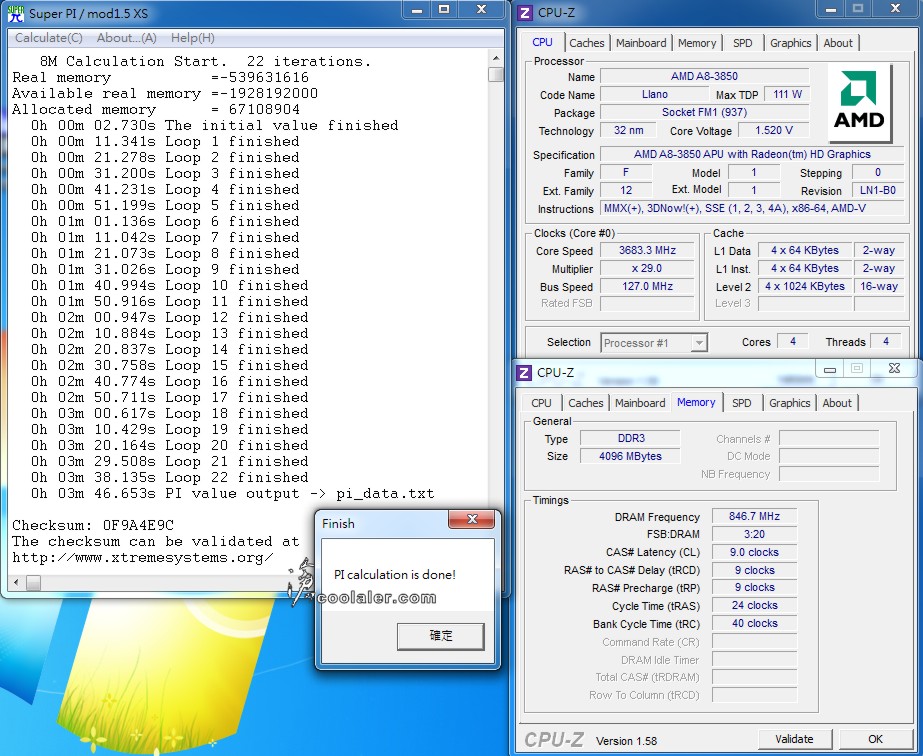
Task: Close the Finish dialog
Action: click(472, 519)
